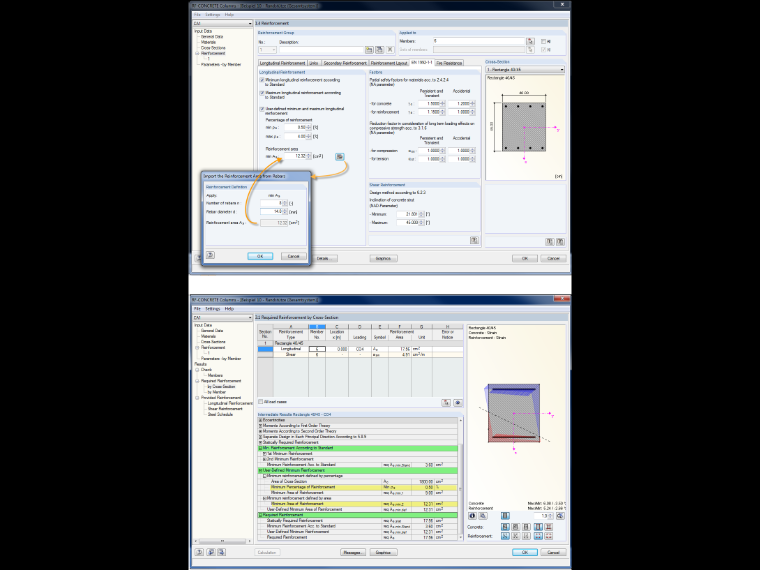Open the Settings menu in the results window
Viewport: 760px width, 570px height.
[x=212, y=309]
